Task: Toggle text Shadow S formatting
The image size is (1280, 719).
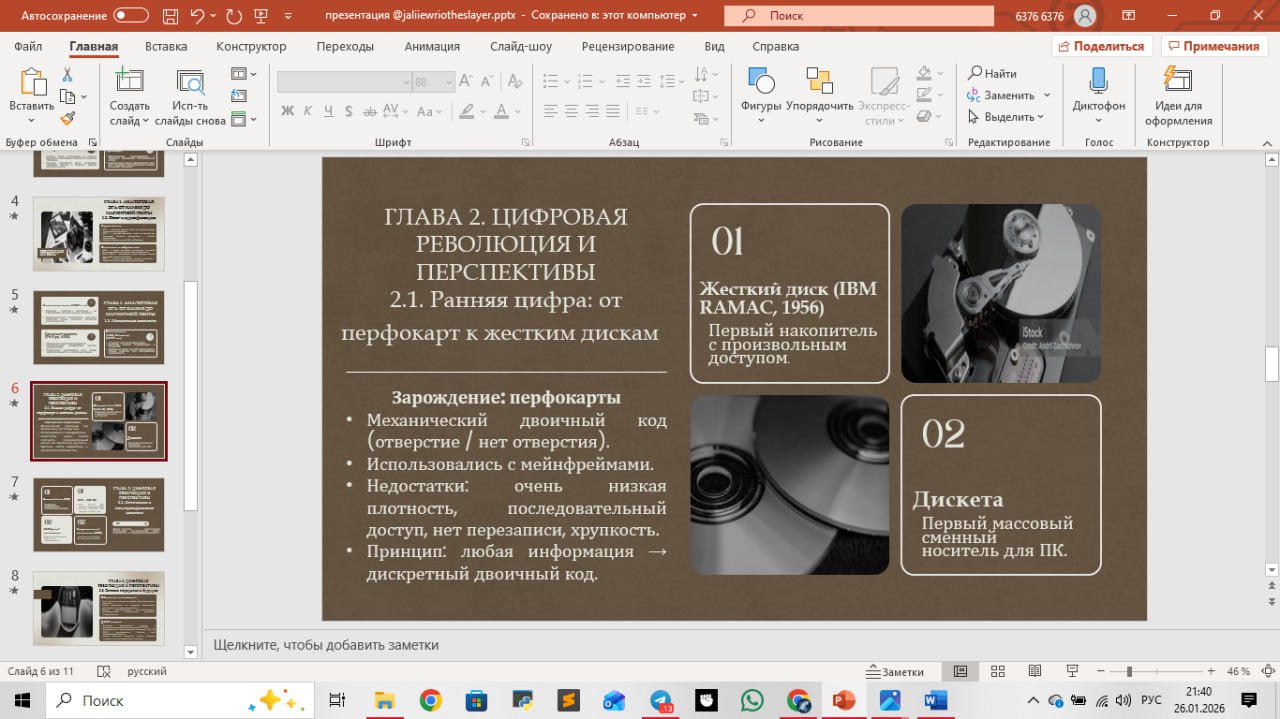Action: tap(350, 111)
